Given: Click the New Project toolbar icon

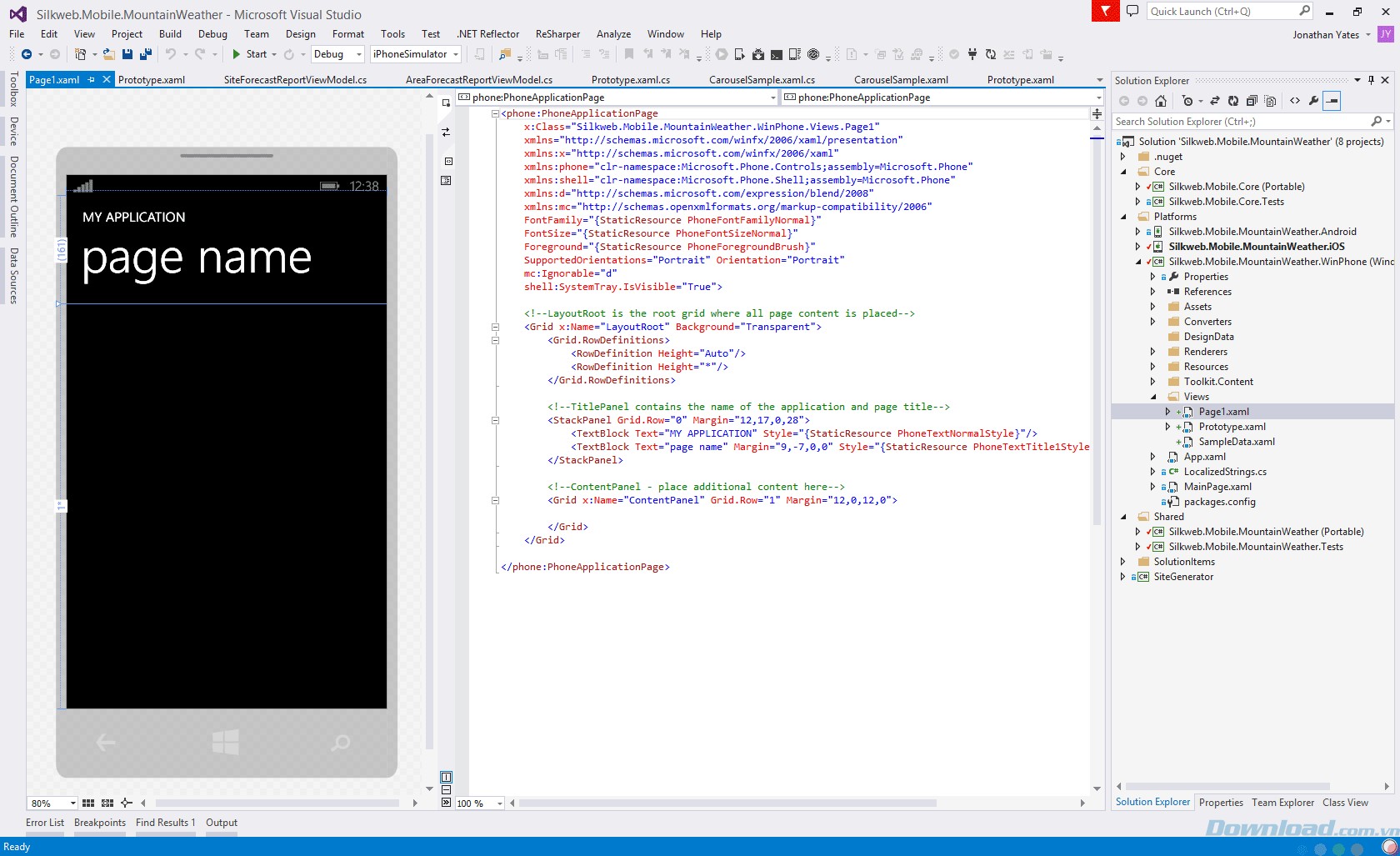Looking at the screenshot, I should (80, 54).
